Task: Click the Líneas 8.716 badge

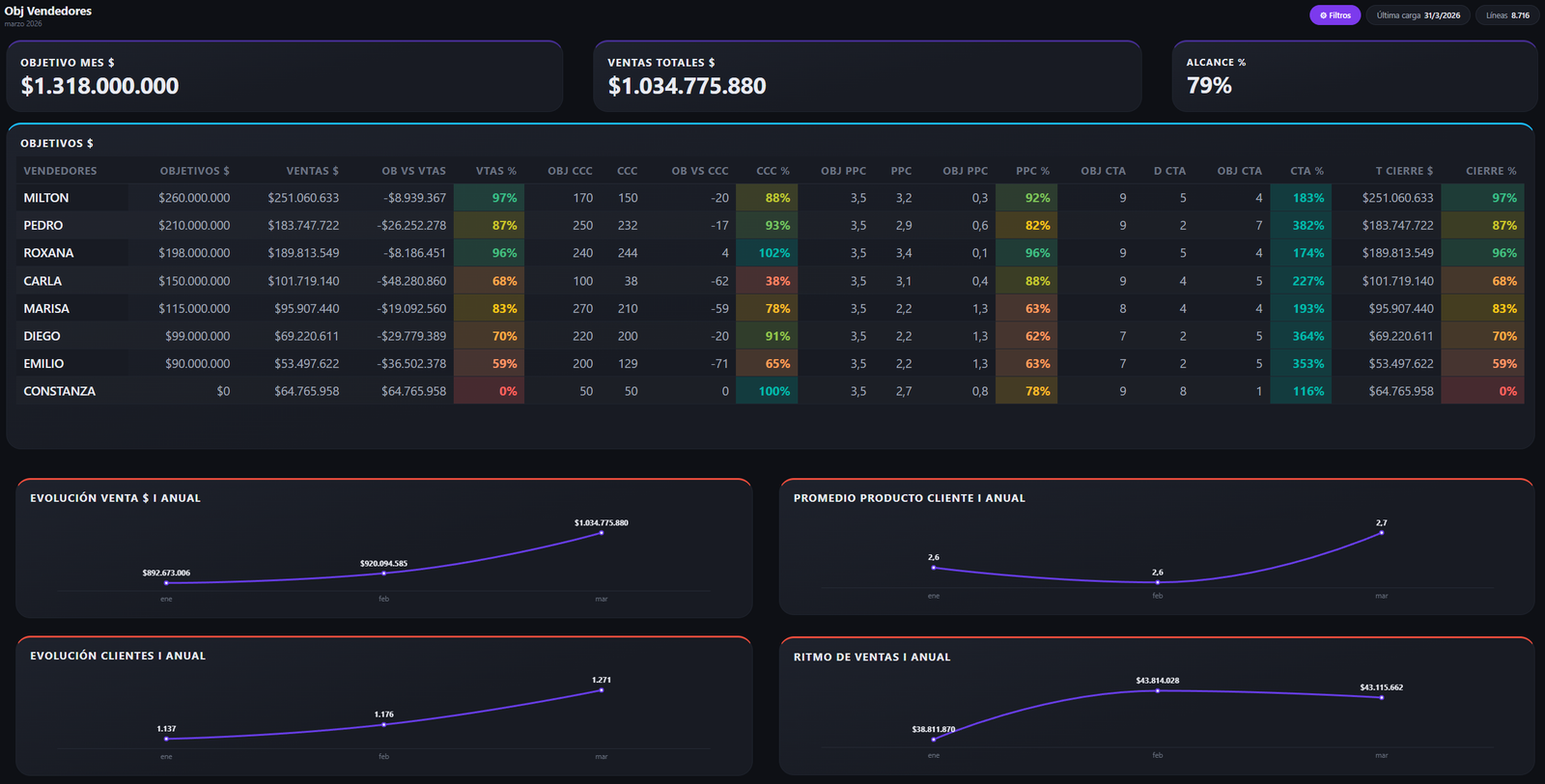Action: [x=1506, y=15]
